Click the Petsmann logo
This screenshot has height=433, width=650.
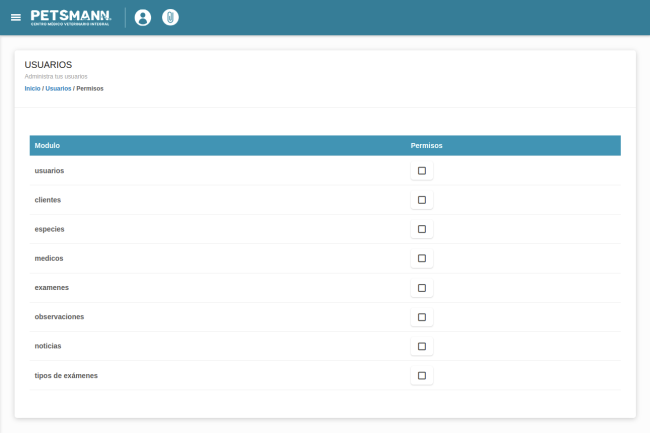70,17
